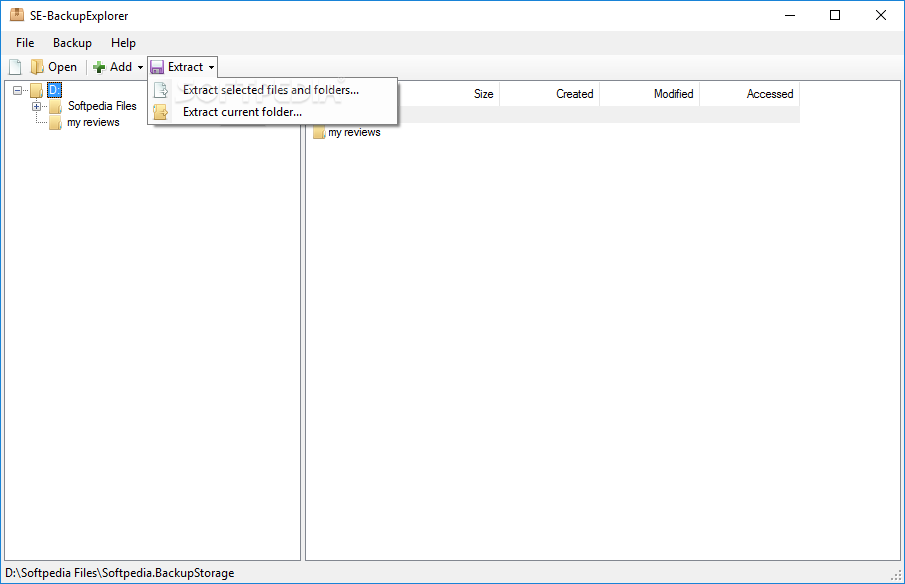
Task: Sort by the Accessed column header
Action: point(749,94)
